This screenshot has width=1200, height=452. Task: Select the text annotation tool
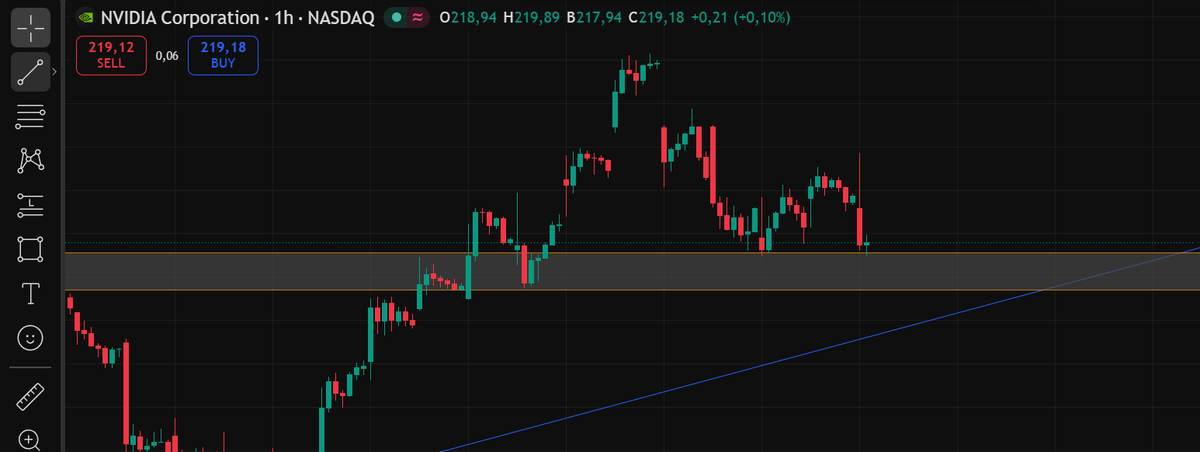coord(30,293)
